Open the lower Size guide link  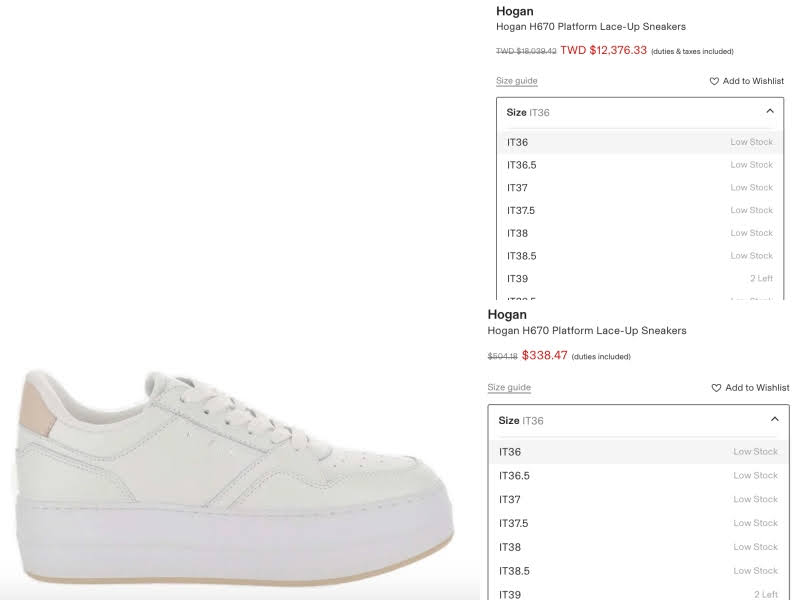(x=509, y=387)
